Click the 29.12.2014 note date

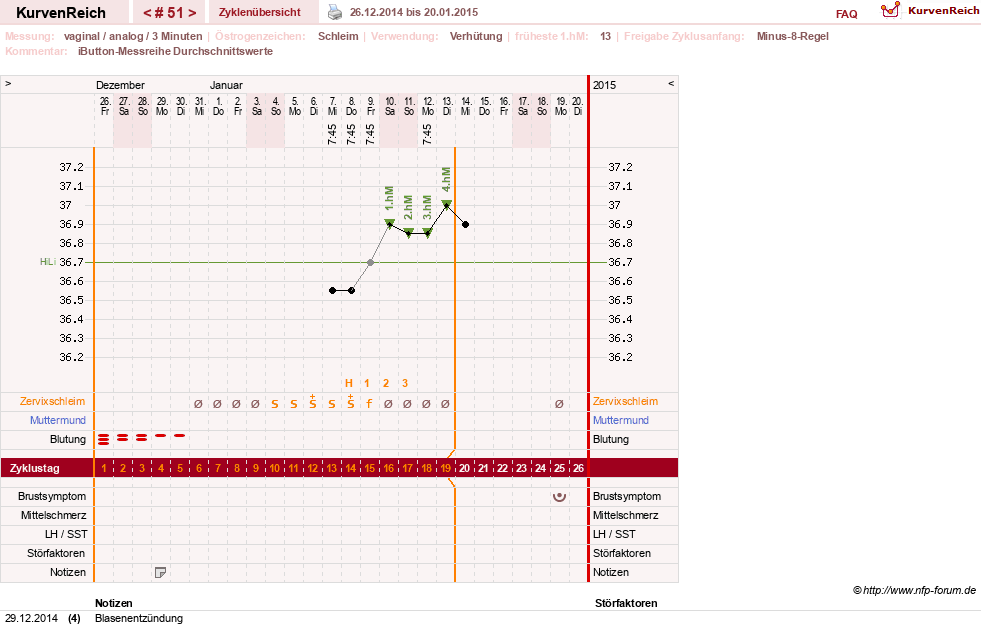[31, 618]
